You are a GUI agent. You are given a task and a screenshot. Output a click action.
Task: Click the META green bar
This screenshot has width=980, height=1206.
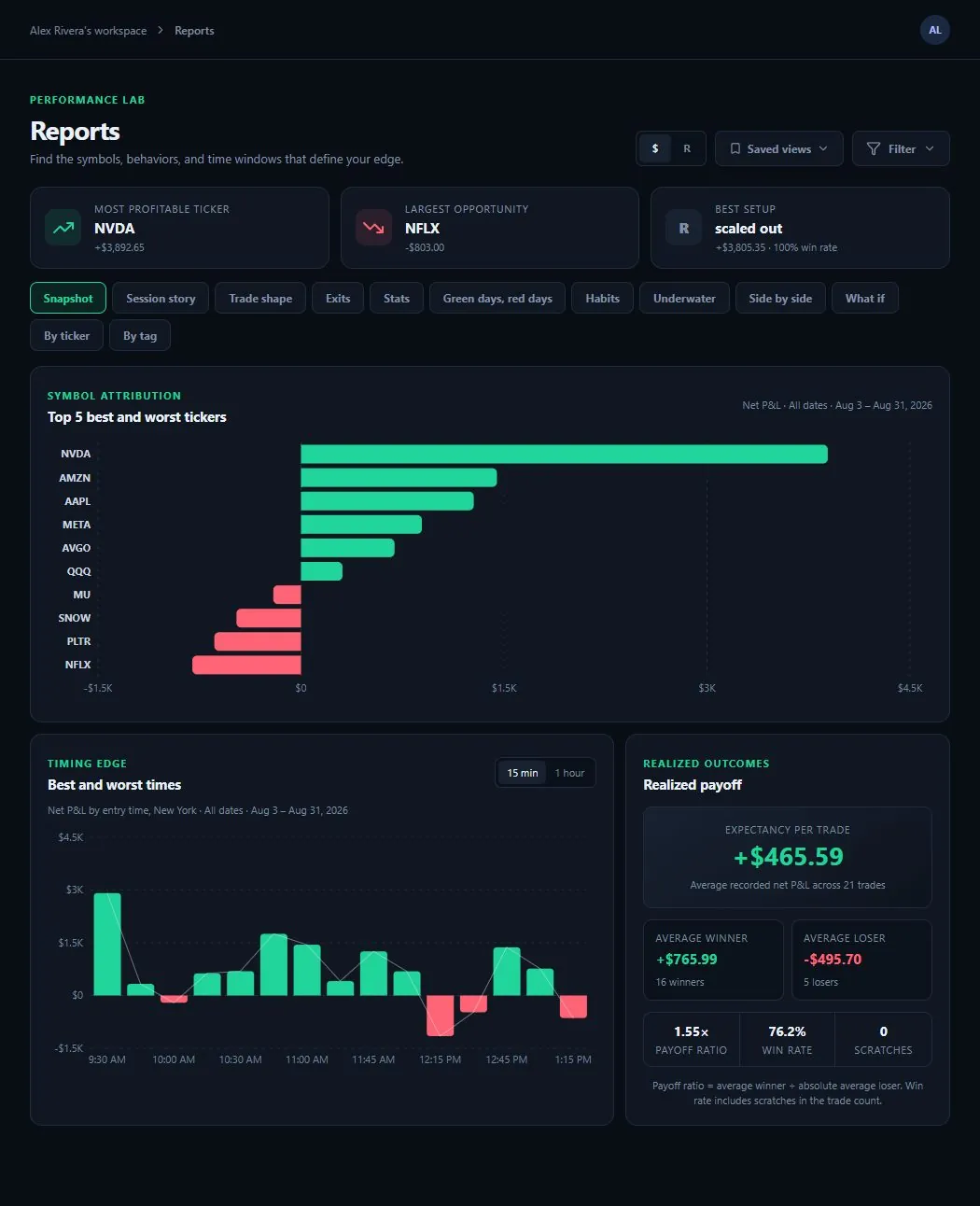[x=361, y=525]
